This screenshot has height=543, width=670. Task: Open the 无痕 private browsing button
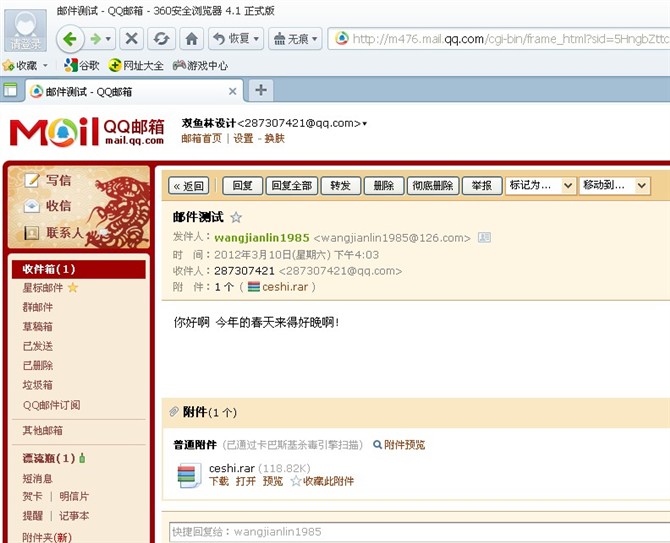click(295, 39)
